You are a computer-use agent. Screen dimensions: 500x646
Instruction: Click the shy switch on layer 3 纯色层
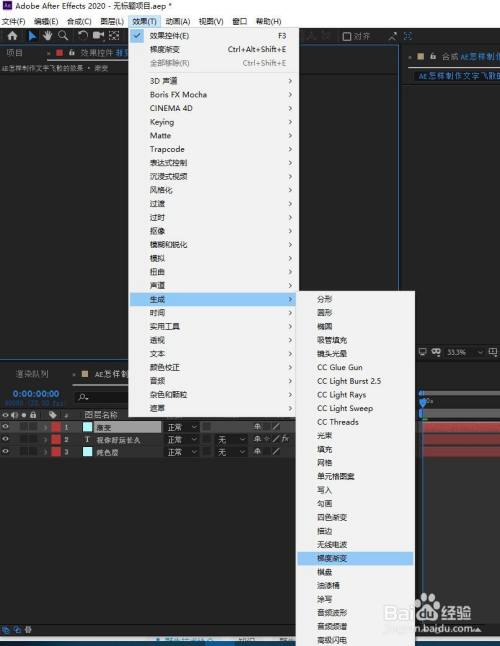point(257,452)
